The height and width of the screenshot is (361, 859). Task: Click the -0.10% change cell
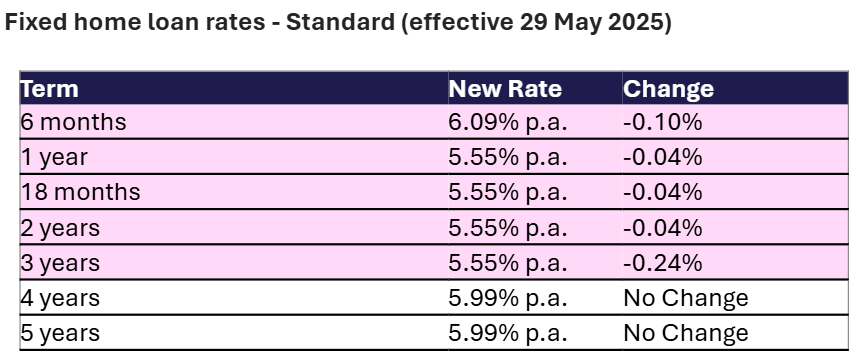(x=735, y=122)
